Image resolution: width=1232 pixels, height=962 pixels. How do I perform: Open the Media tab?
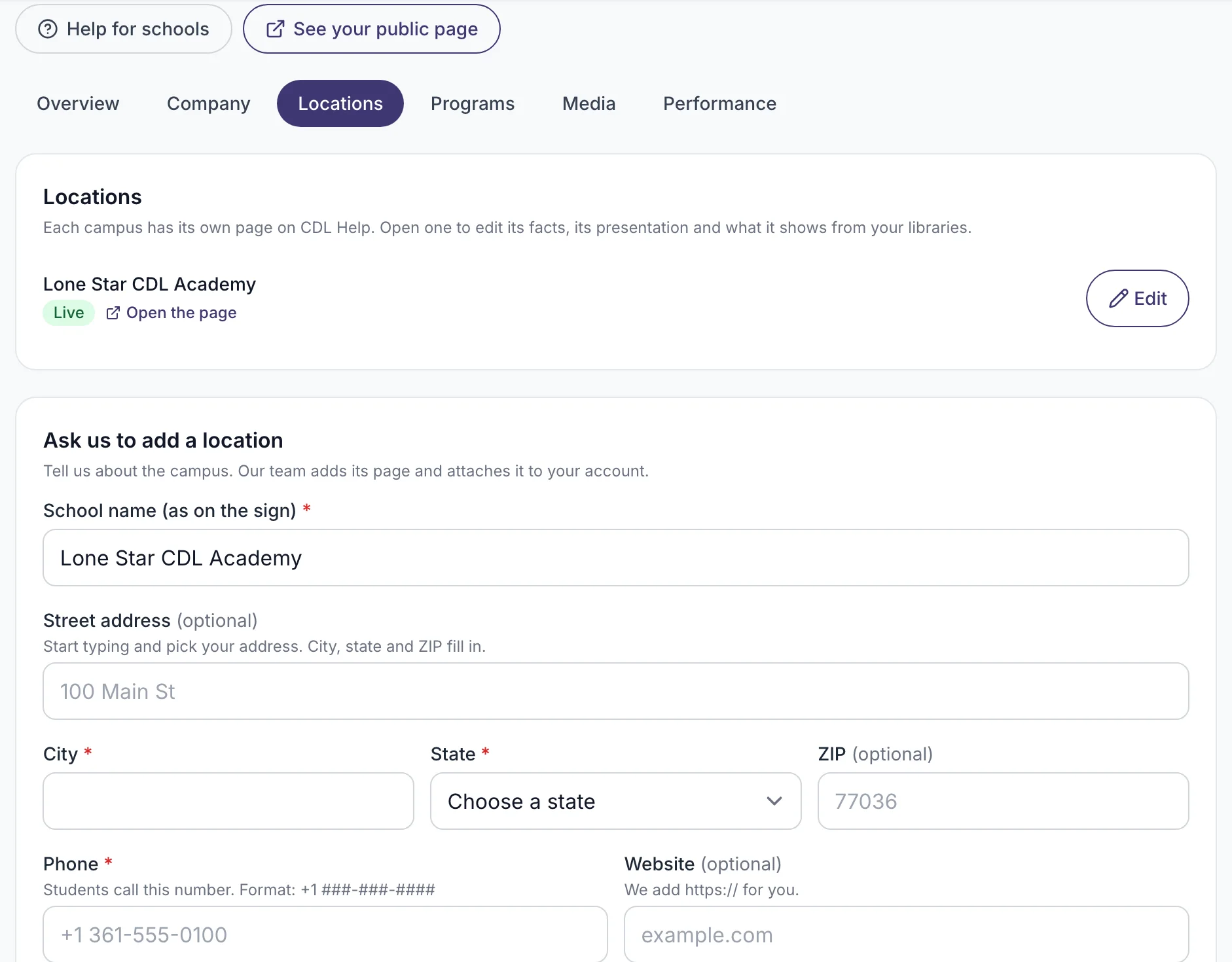point(589,103)
